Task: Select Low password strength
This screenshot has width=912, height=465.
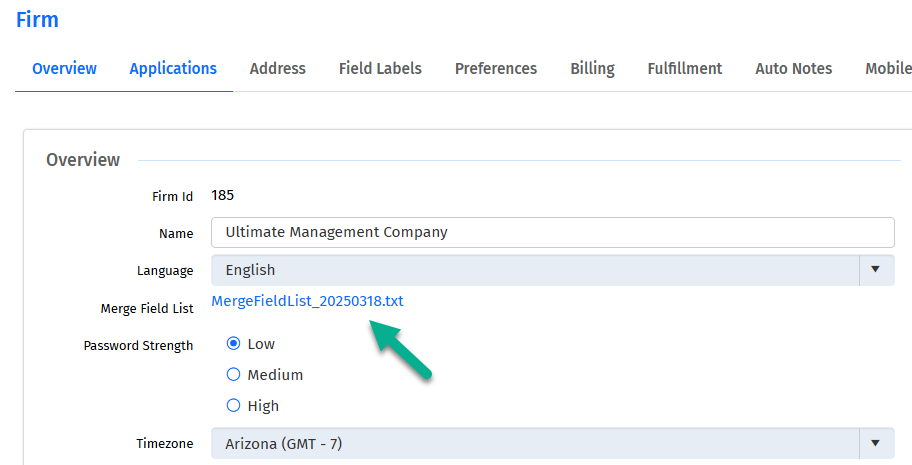Action: [233, 343]
